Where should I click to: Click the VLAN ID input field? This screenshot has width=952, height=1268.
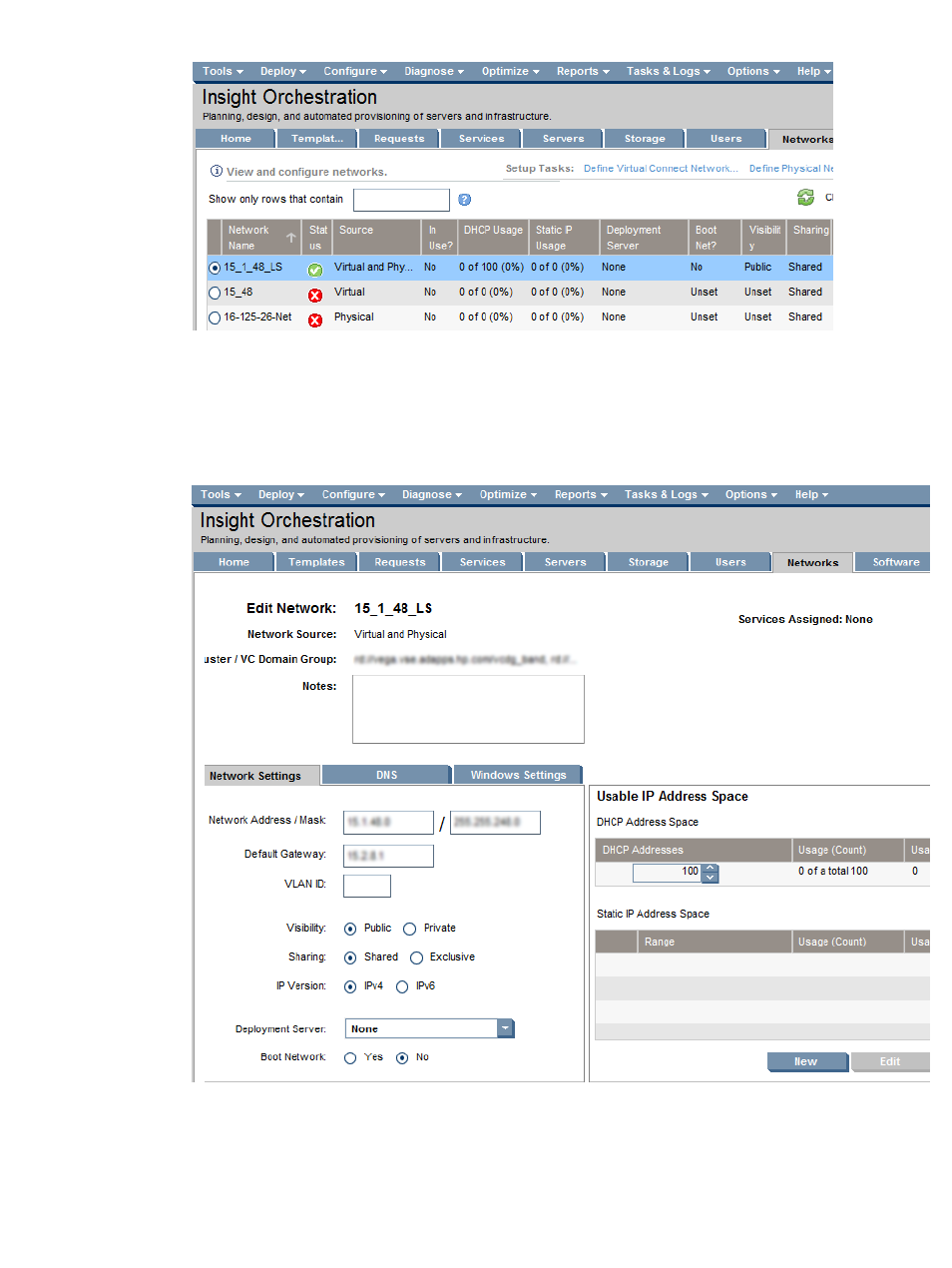367,886
